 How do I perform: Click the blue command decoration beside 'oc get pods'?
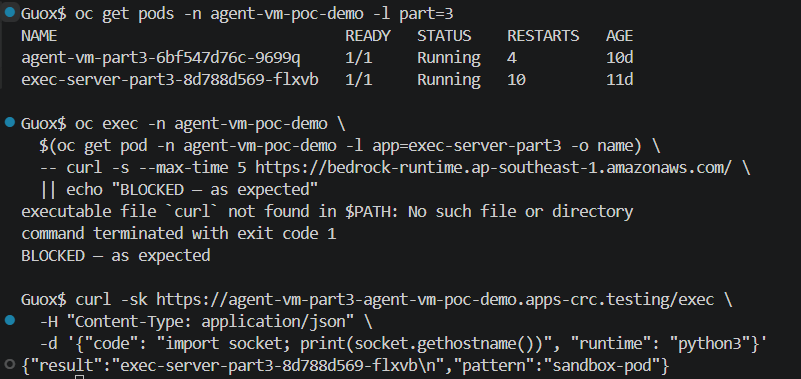coord(10,12)
